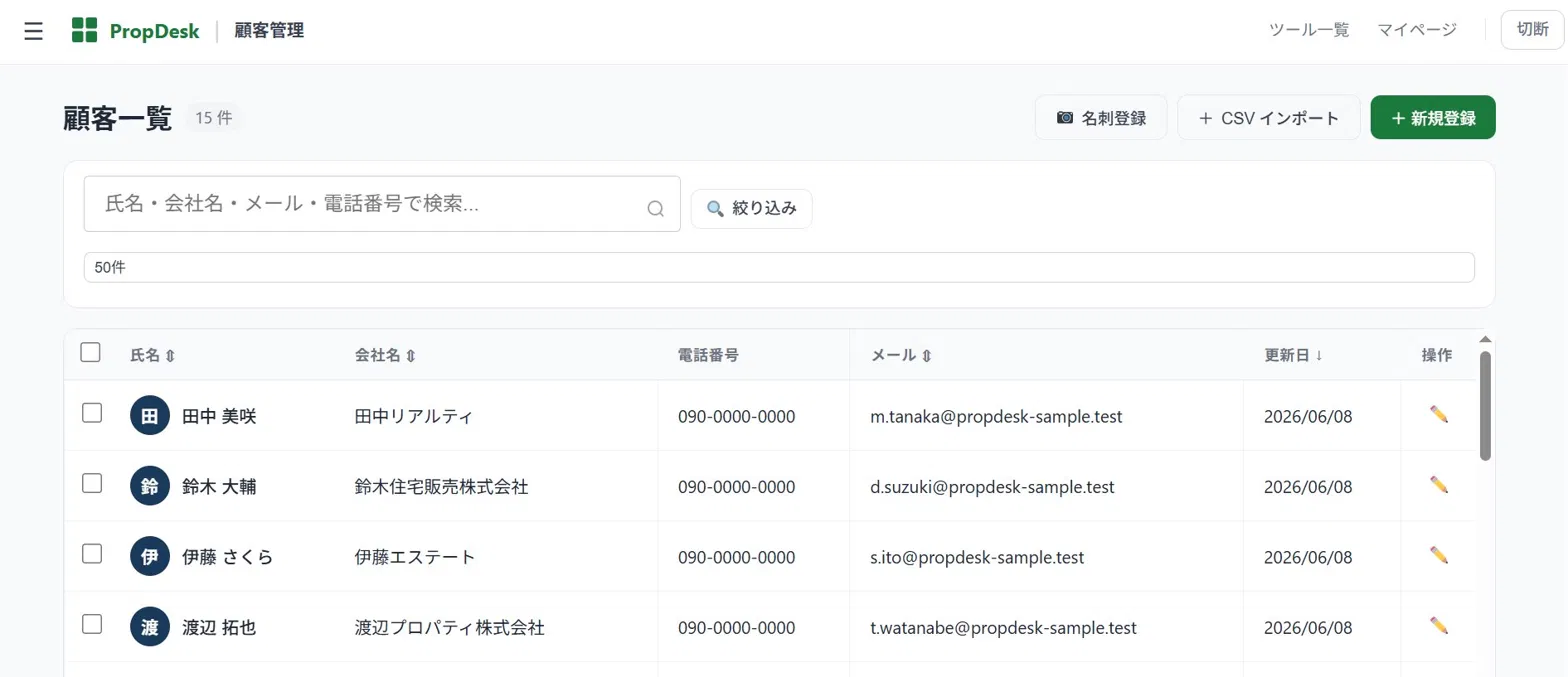1568x677 pixels.
Task: Check the box for 田中 美咲
Action: tap(92, 413)
